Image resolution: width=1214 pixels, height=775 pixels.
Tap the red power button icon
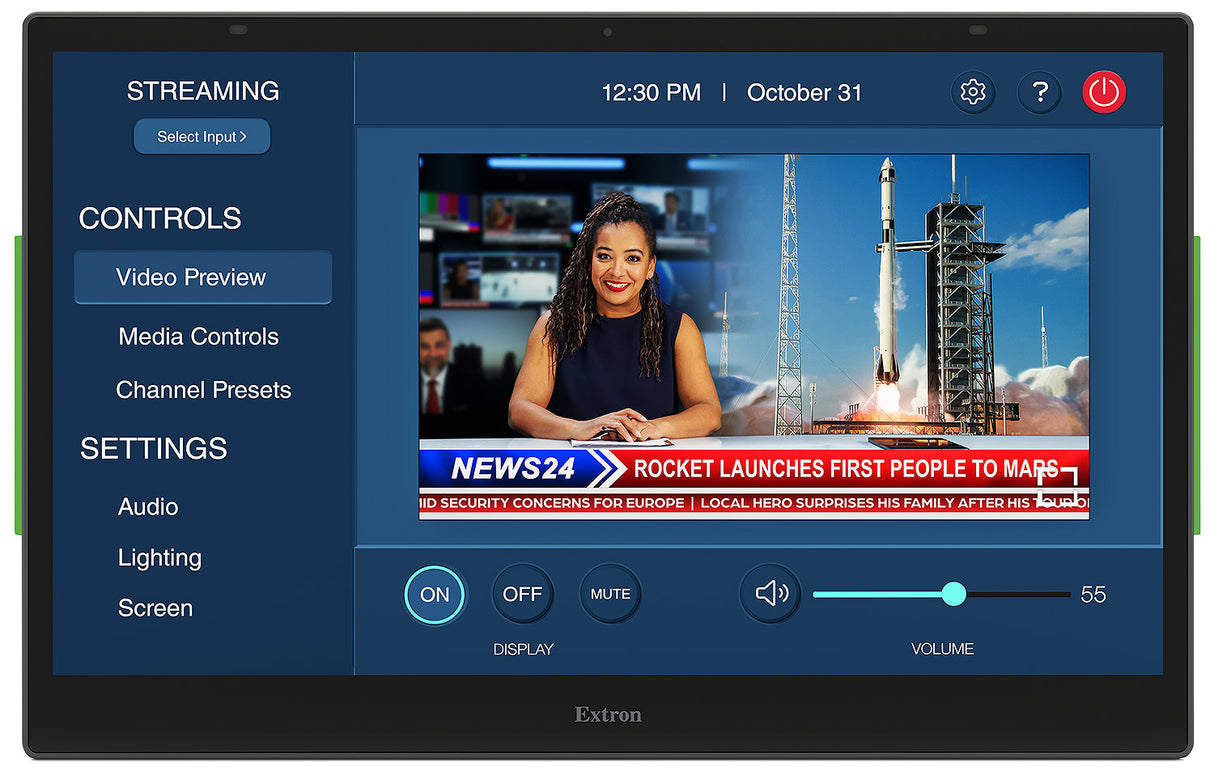1104,93
